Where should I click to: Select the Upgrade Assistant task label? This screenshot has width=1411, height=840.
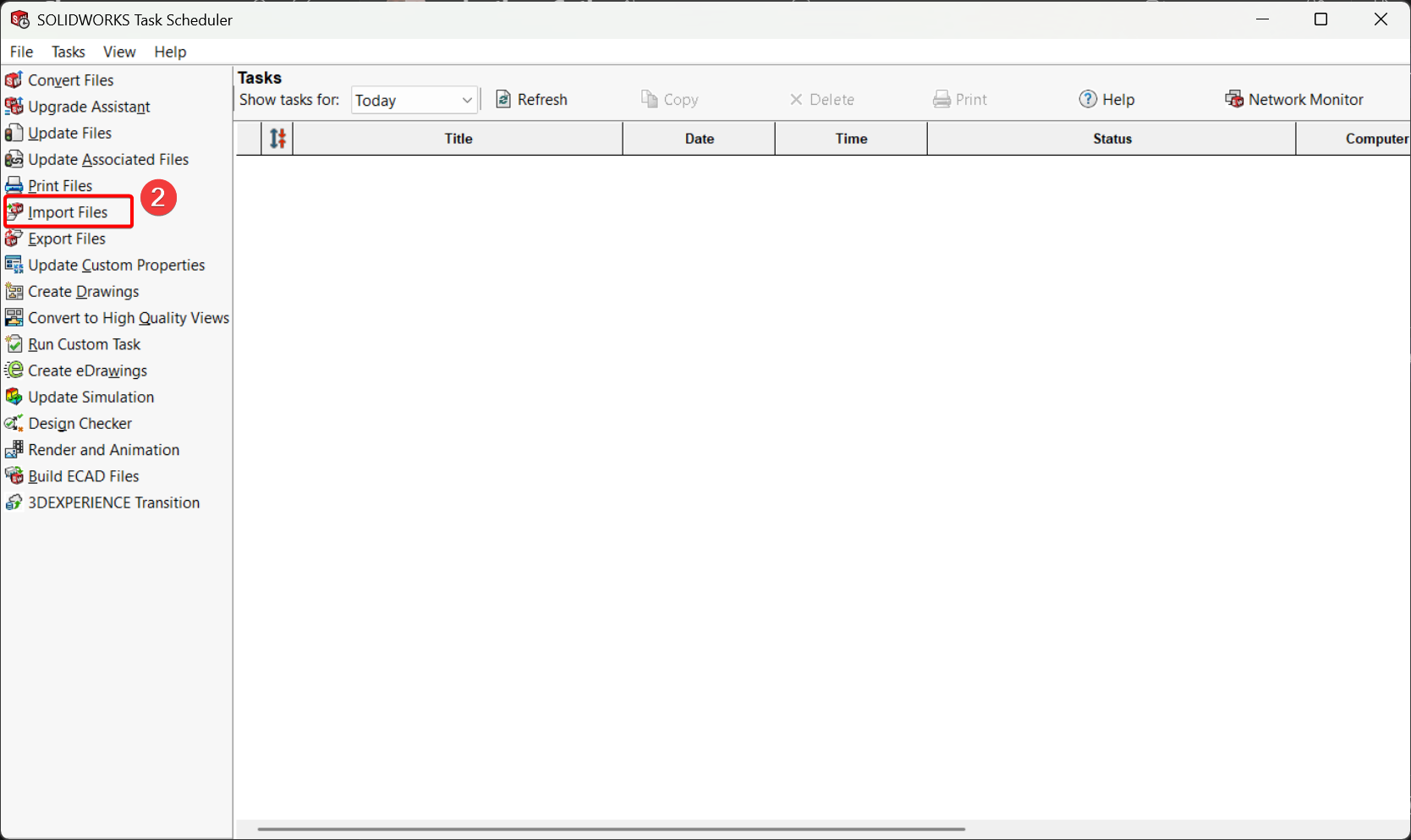[89, 107]
